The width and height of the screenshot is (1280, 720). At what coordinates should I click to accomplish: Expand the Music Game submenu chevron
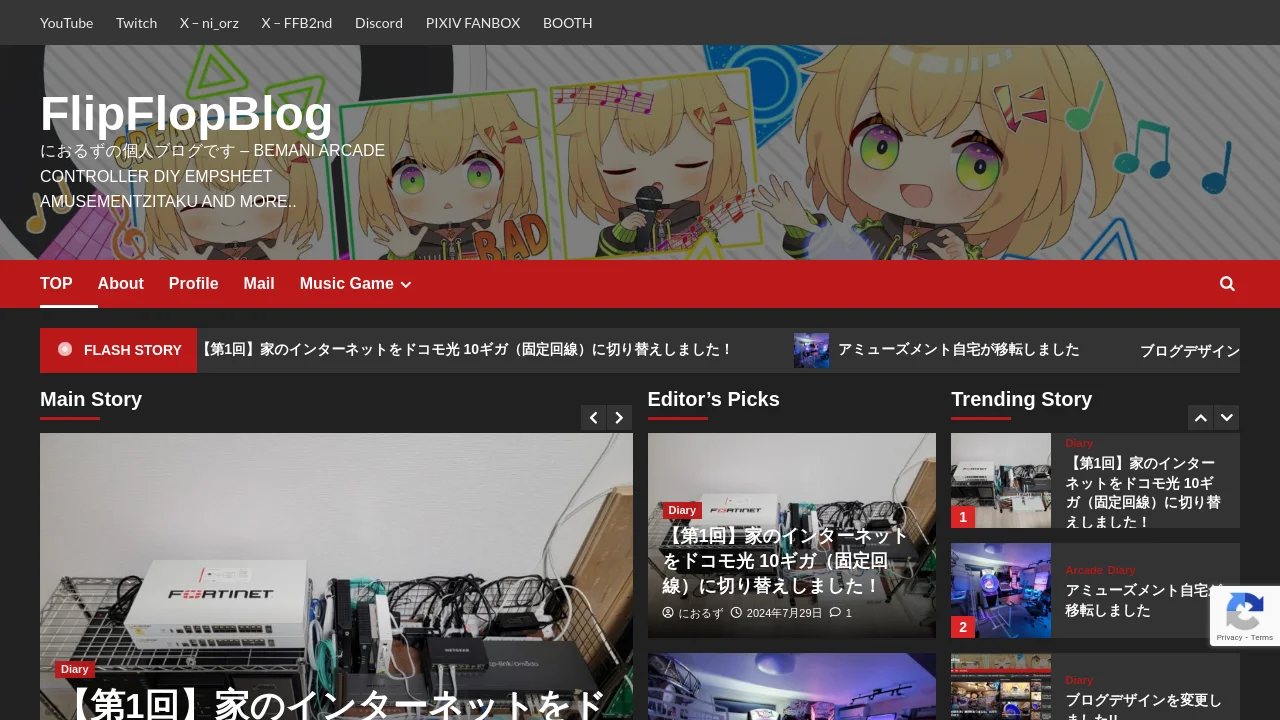[406, 285]
